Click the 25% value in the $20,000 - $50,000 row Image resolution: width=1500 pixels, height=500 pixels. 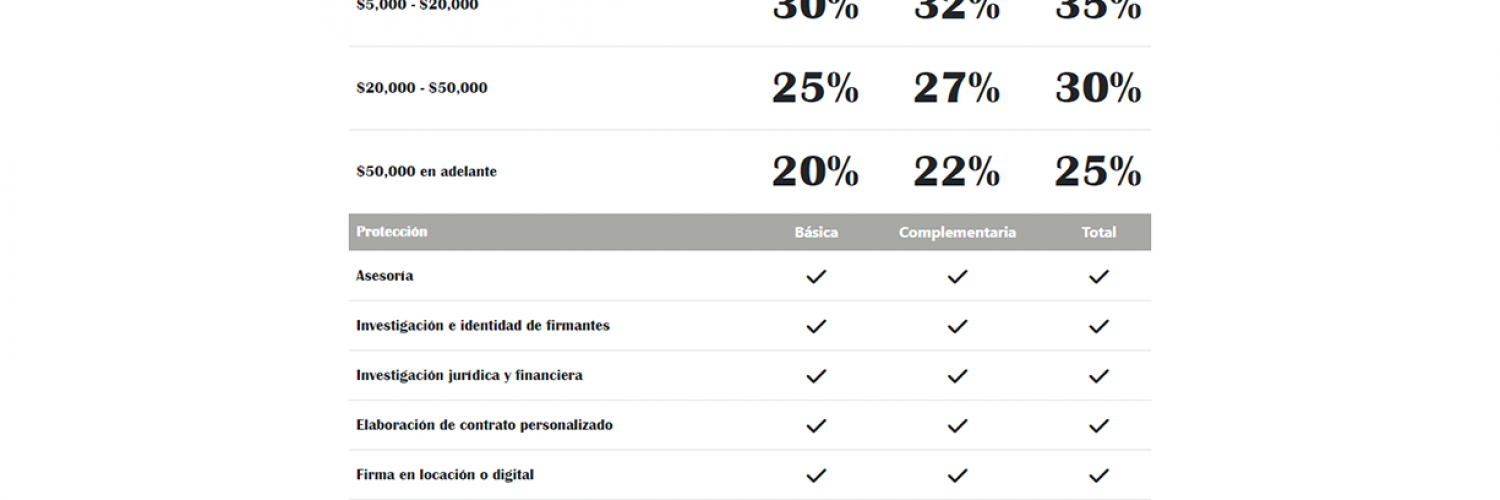click(815, 88)
